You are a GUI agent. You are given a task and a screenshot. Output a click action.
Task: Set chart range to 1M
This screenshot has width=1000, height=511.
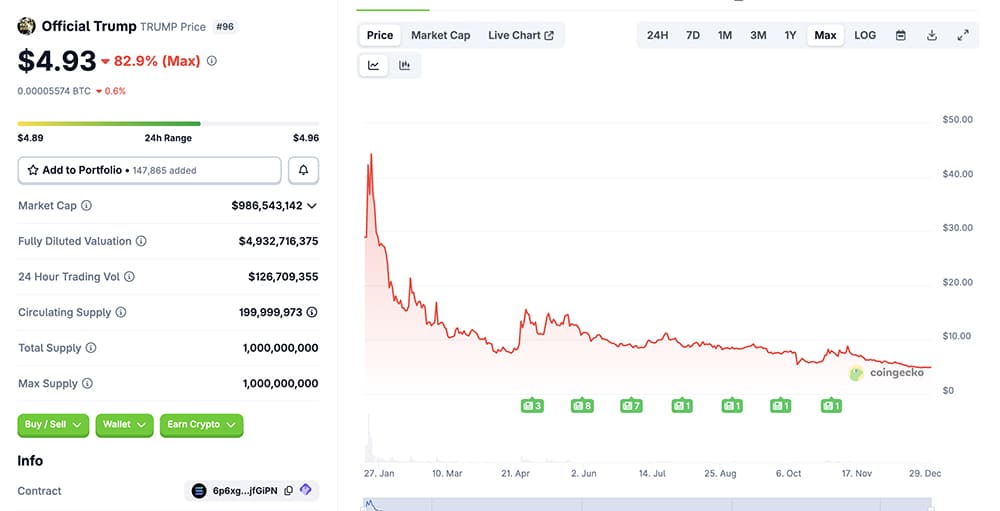point(724,35)
